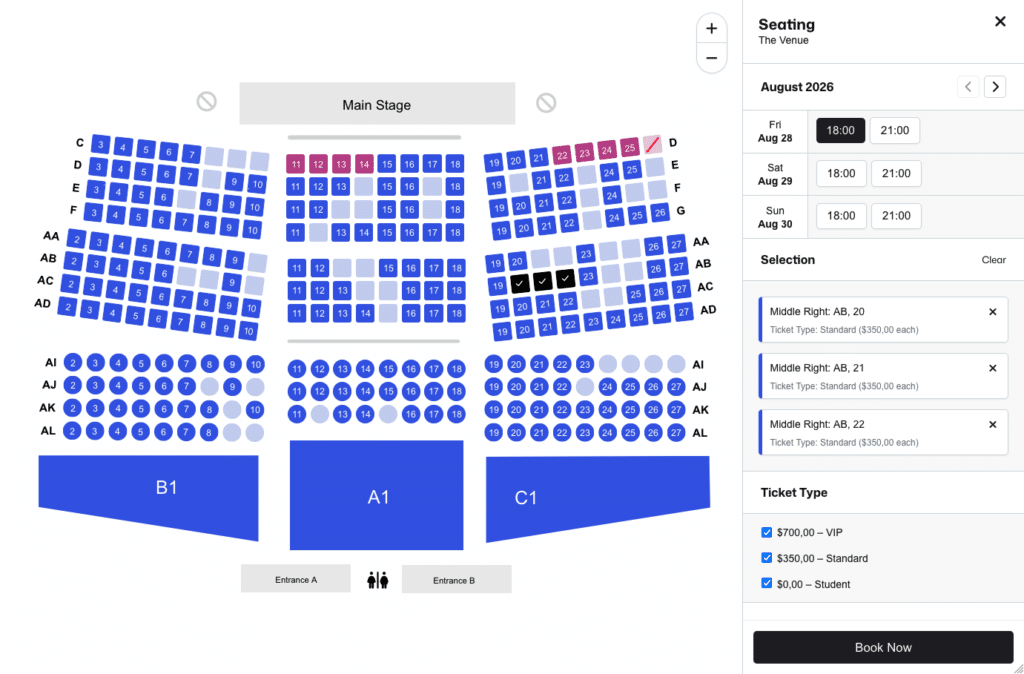Select the A1 section block
This screenshot has width=1024, height=674.
click(377, 495)
